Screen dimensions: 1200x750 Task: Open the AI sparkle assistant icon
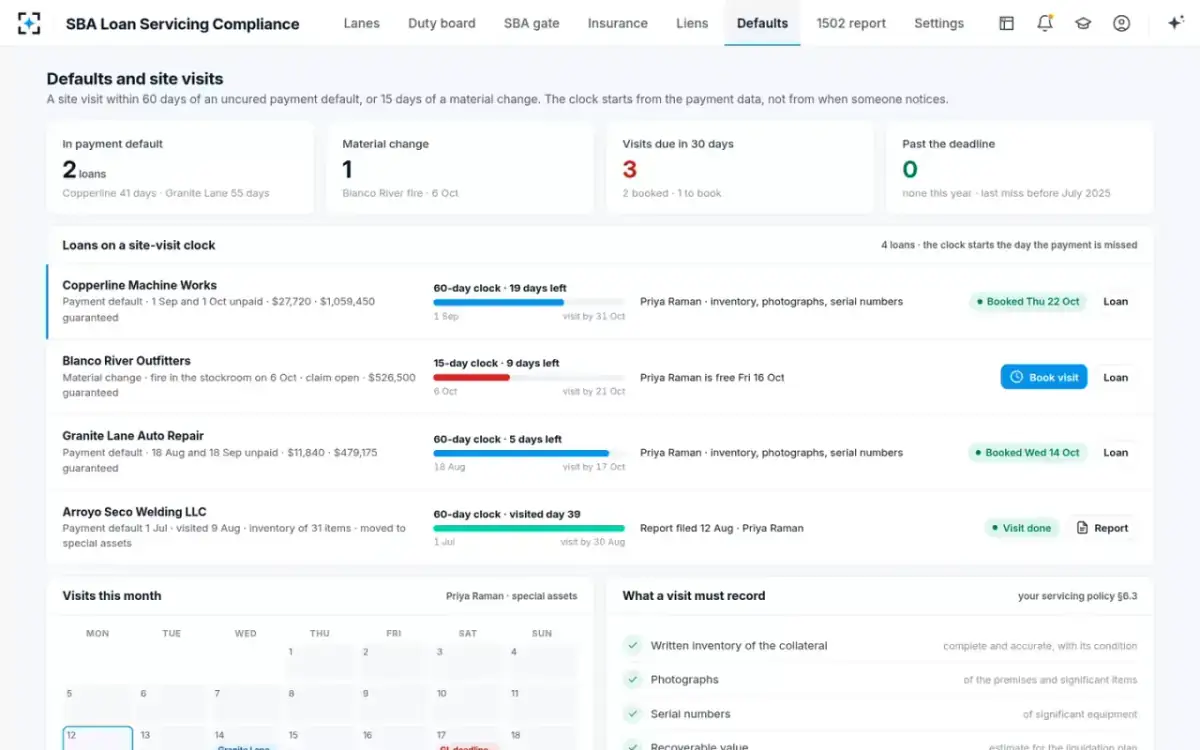click(1176, 23)
